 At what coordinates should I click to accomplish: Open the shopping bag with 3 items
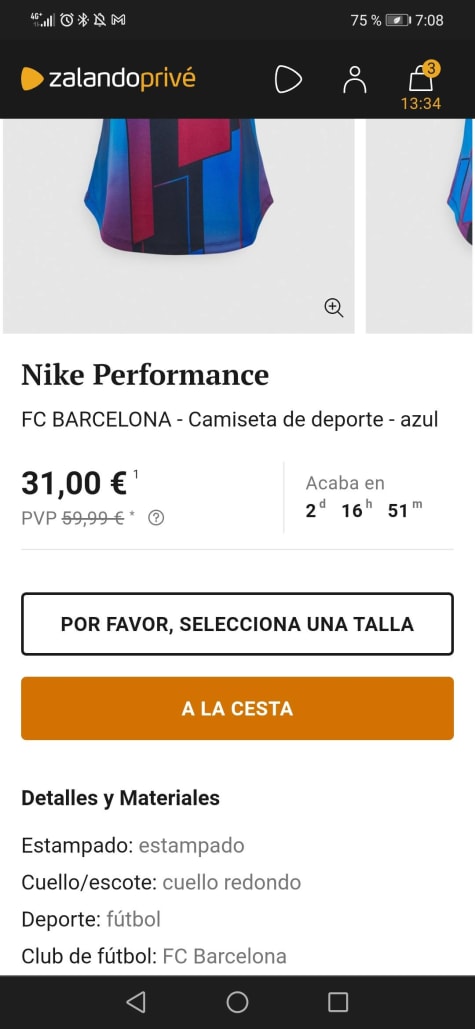pyautogui.click(x=421, y=78)
